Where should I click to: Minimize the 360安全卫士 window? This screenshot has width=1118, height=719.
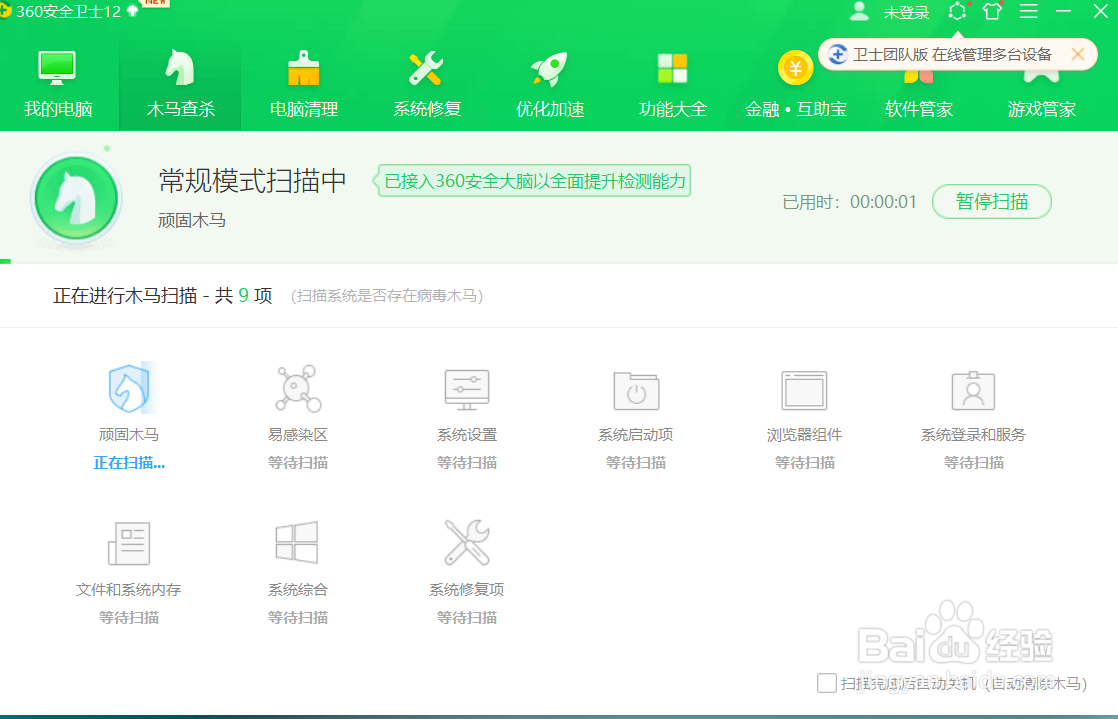click(1064, 11)
